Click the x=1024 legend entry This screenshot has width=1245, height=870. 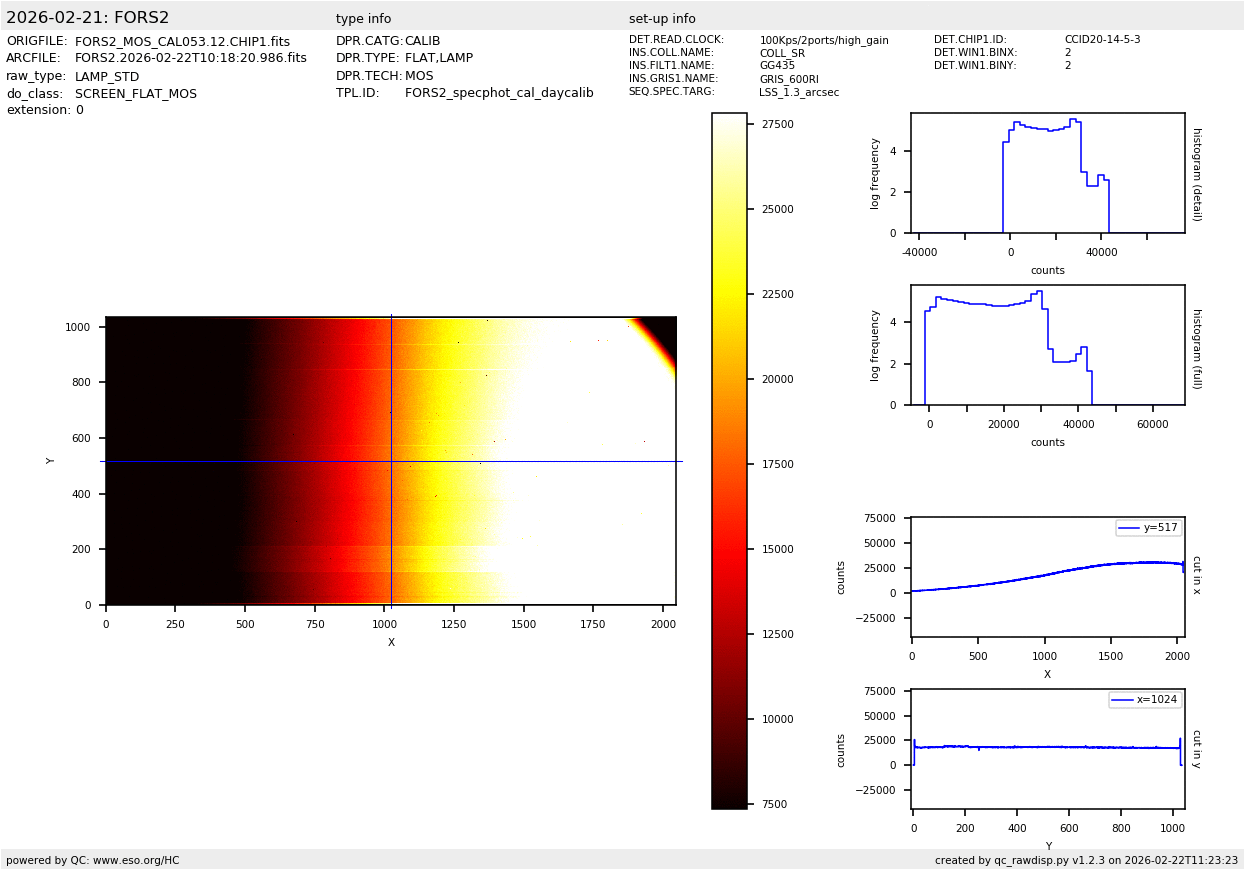coord(1145,700)
